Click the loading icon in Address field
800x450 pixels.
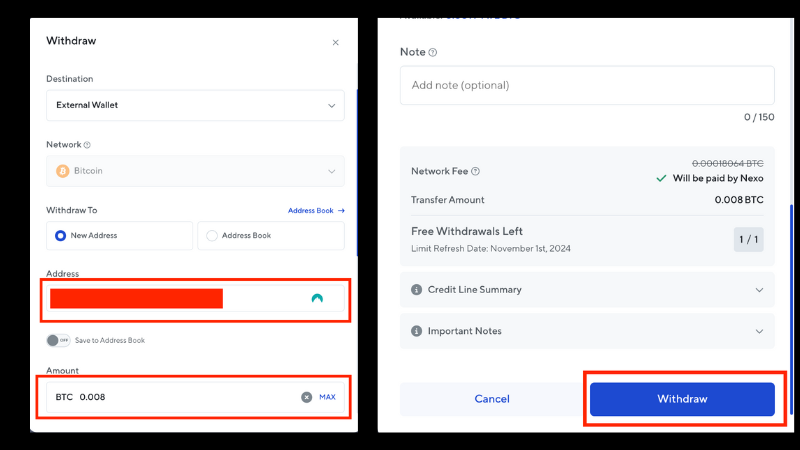point(317,298)
